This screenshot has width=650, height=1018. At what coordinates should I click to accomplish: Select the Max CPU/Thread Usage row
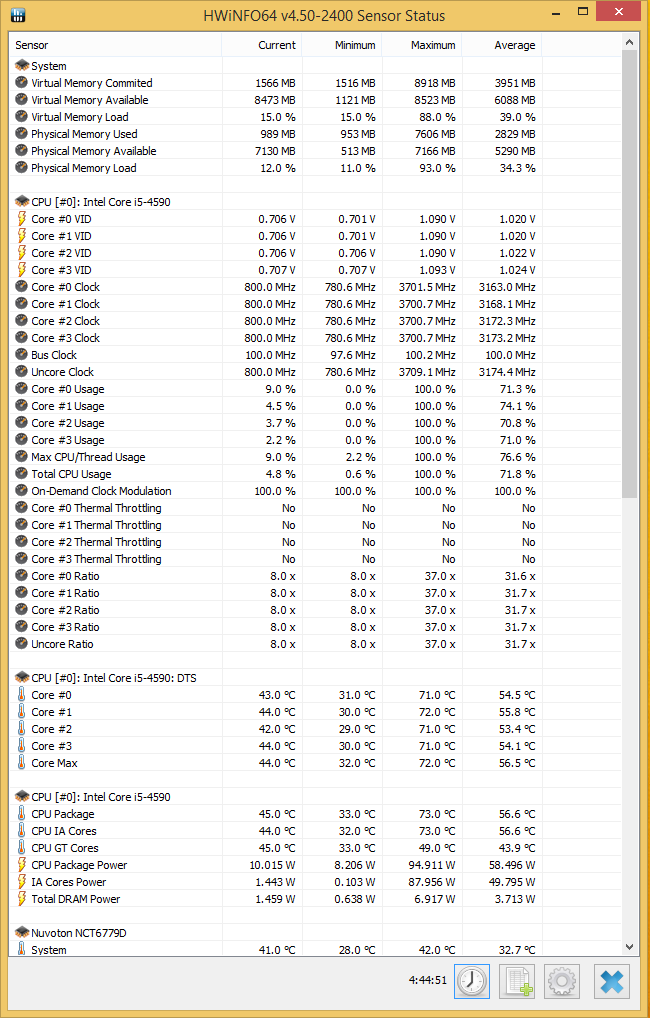pos(315,457)
